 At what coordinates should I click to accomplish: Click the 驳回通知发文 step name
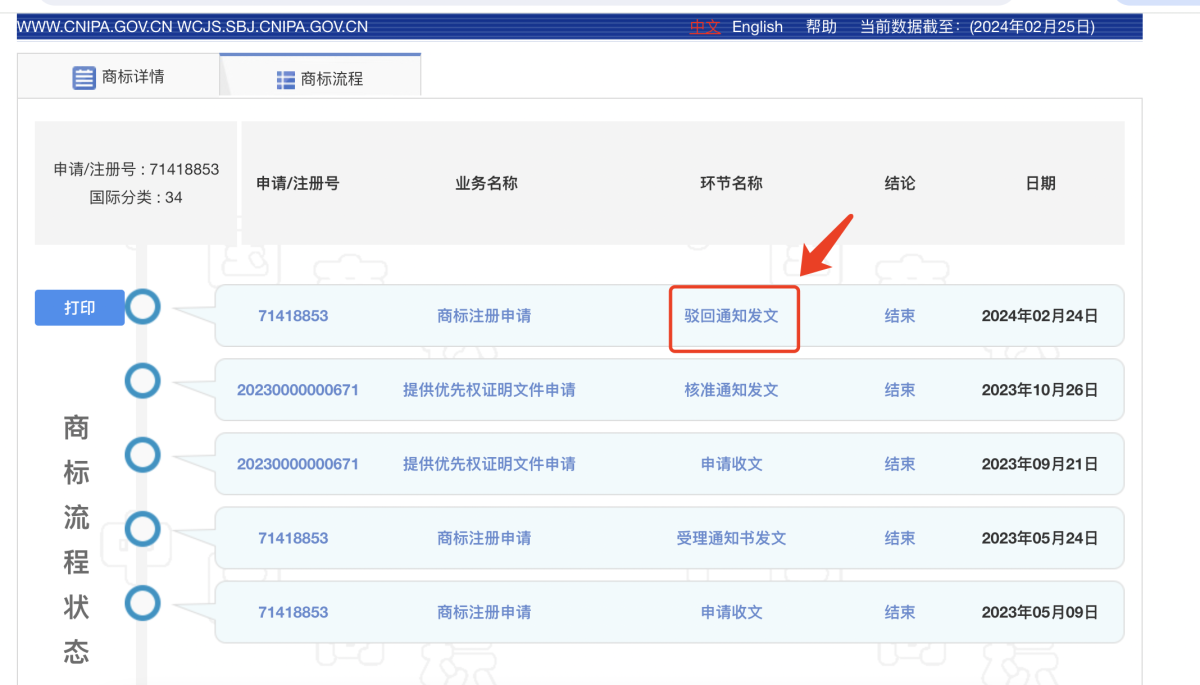coord(731,316)
